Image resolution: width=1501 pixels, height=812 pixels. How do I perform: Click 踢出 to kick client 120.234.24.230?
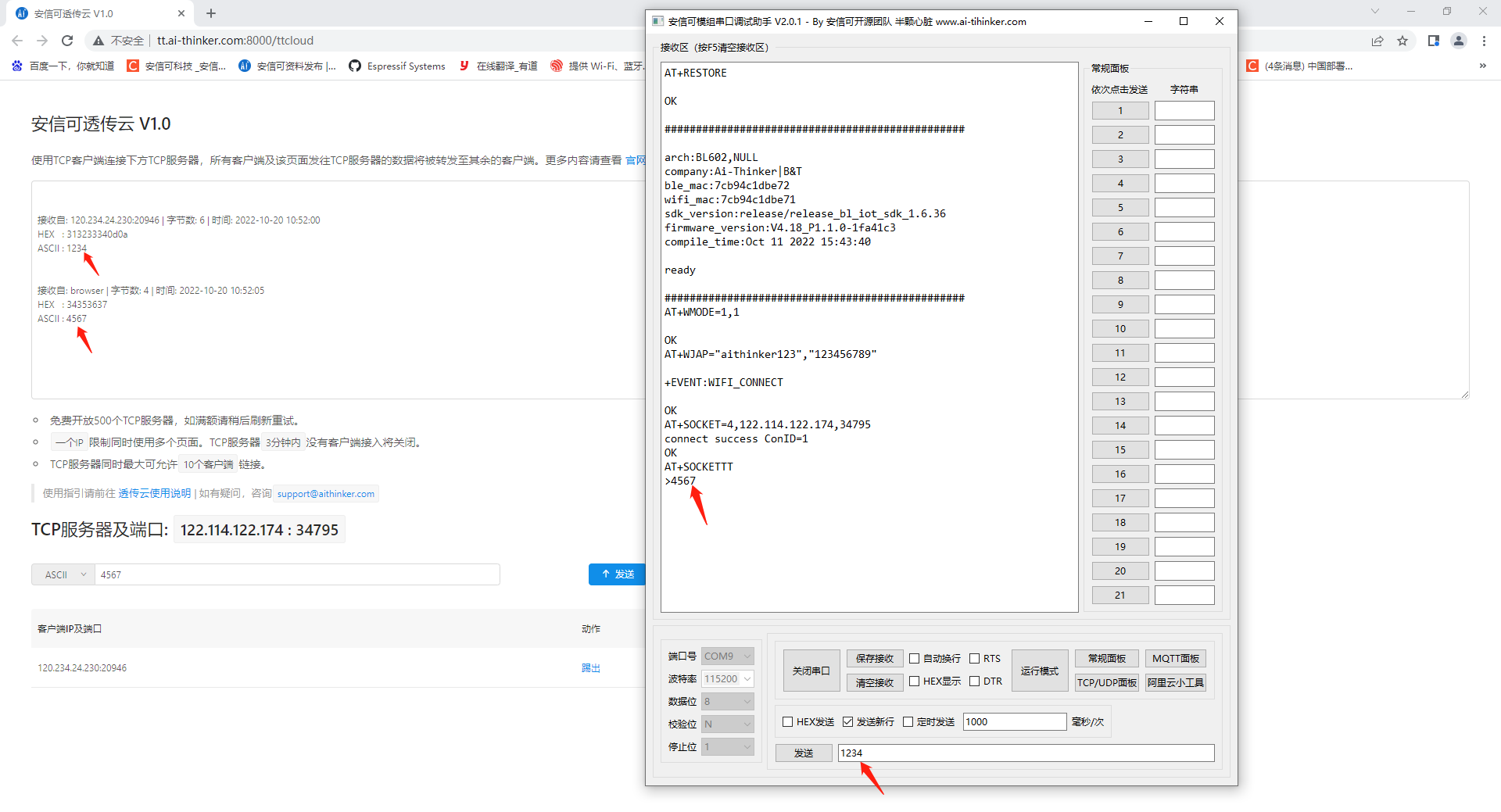591,668
